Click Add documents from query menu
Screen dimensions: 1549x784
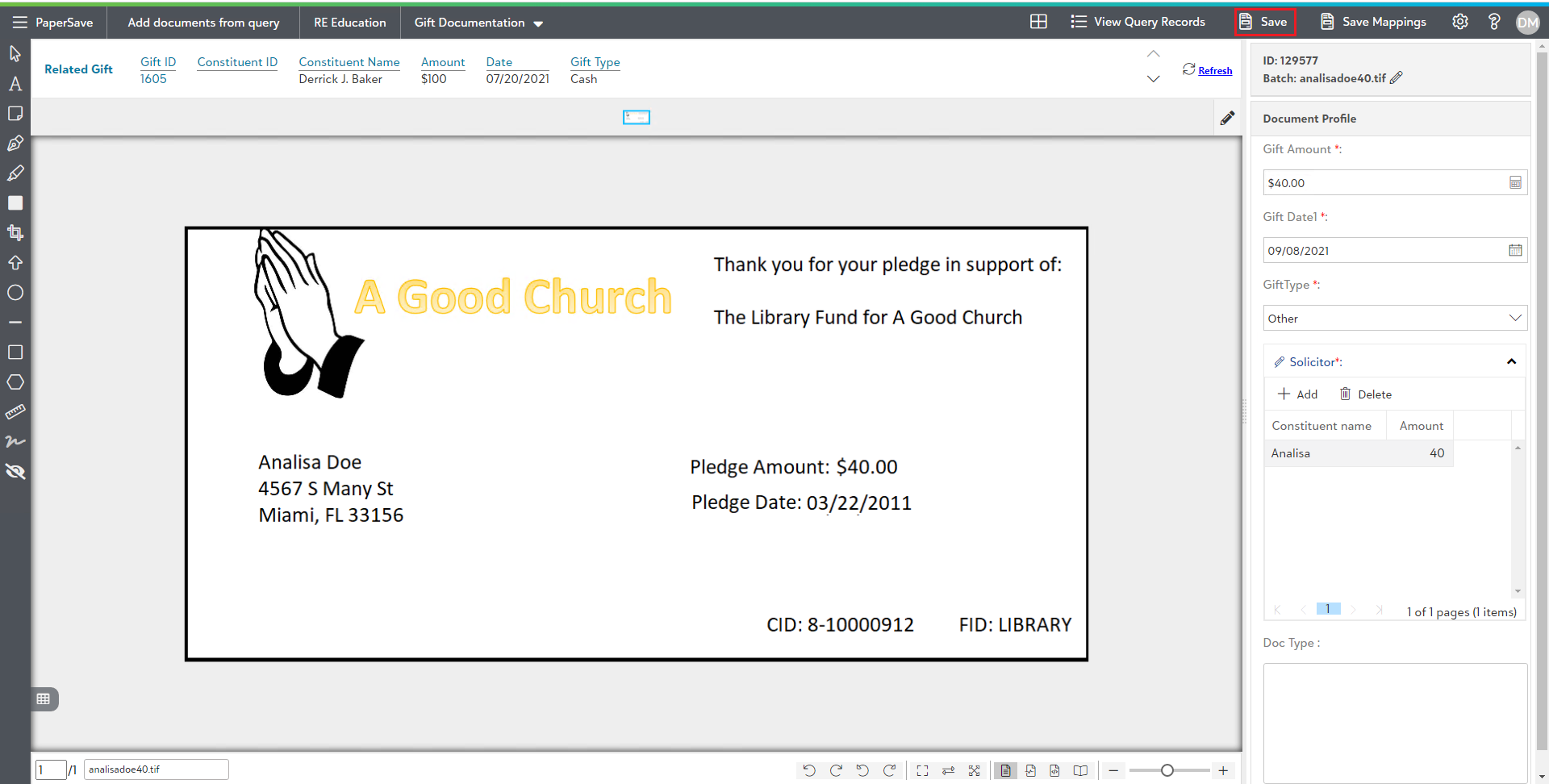(x=203, y=23)
